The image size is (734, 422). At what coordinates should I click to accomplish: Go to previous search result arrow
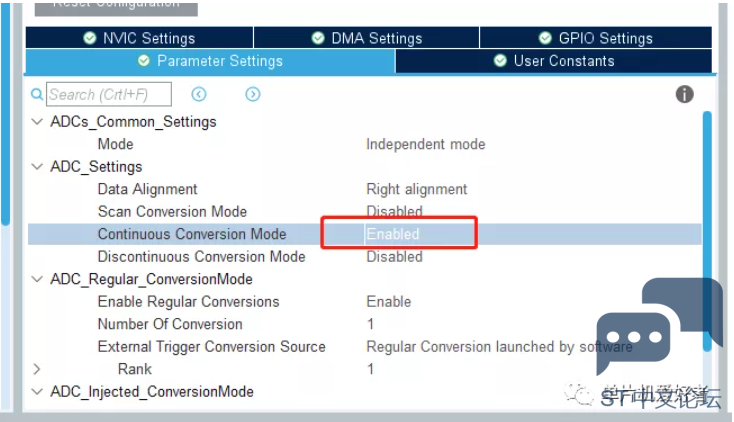coord(198,94)
